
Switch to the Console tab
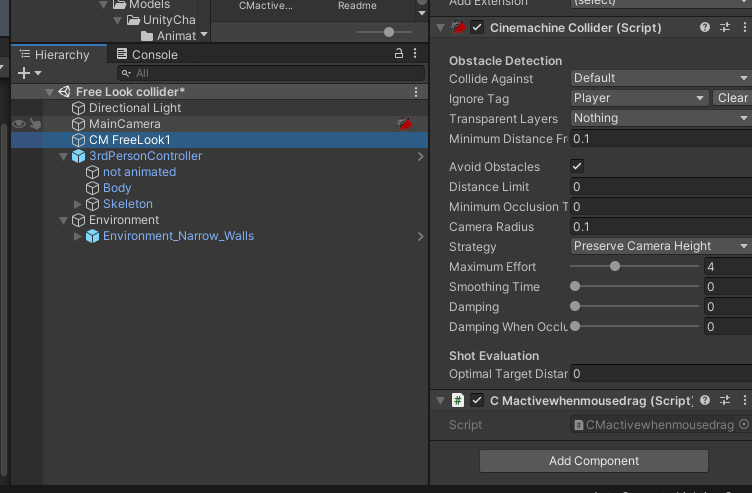point(147,55)
